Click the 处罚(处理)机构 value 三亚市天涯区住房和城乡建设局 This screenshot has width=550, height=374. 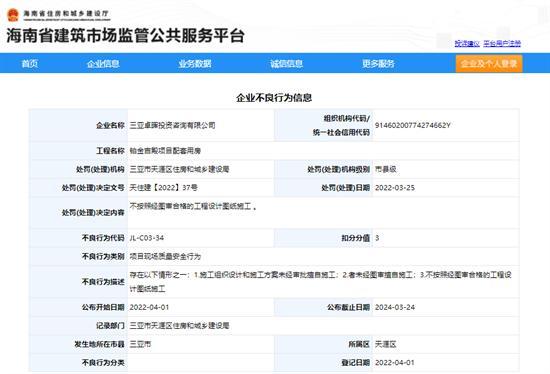[x=179, y=169]
